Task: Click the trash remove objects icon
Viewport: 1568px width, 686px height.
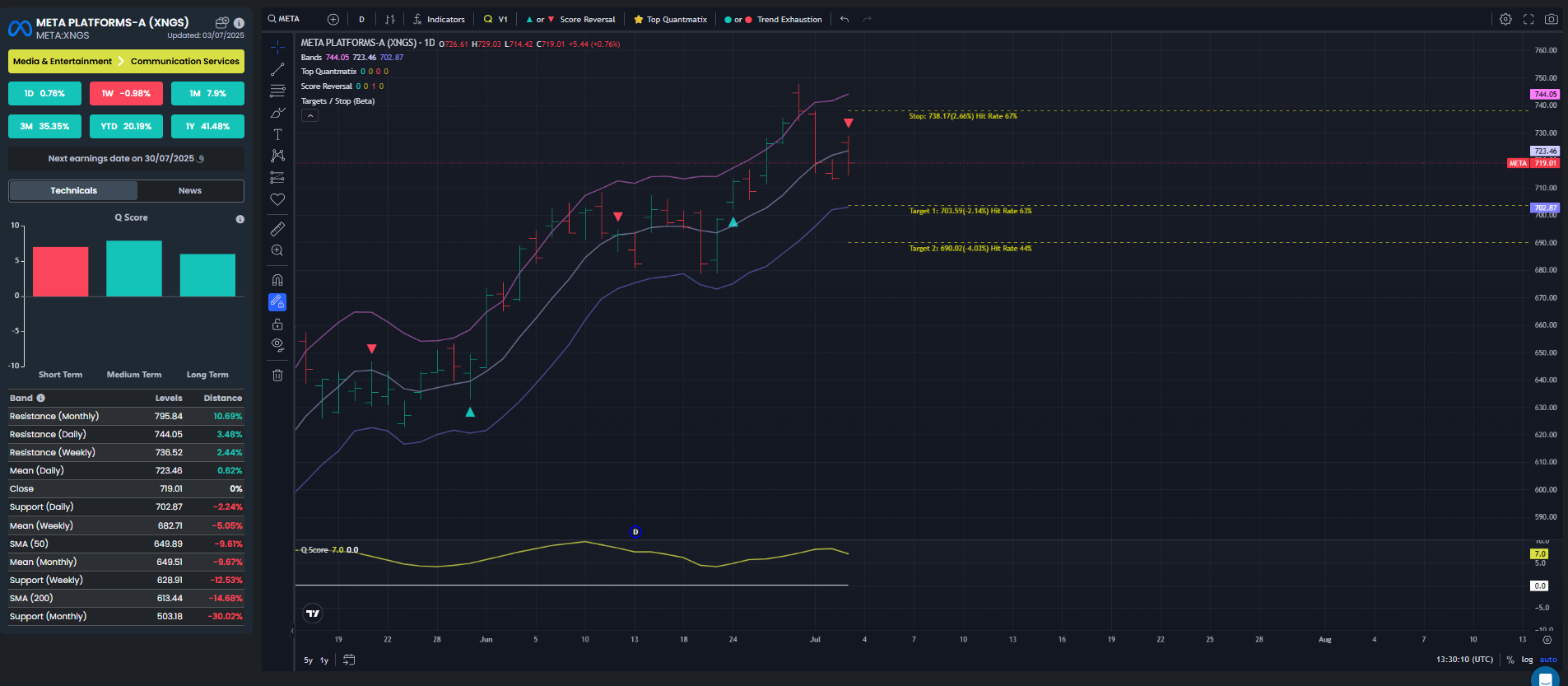Action: pyautogui.click(x=277, y=375)
